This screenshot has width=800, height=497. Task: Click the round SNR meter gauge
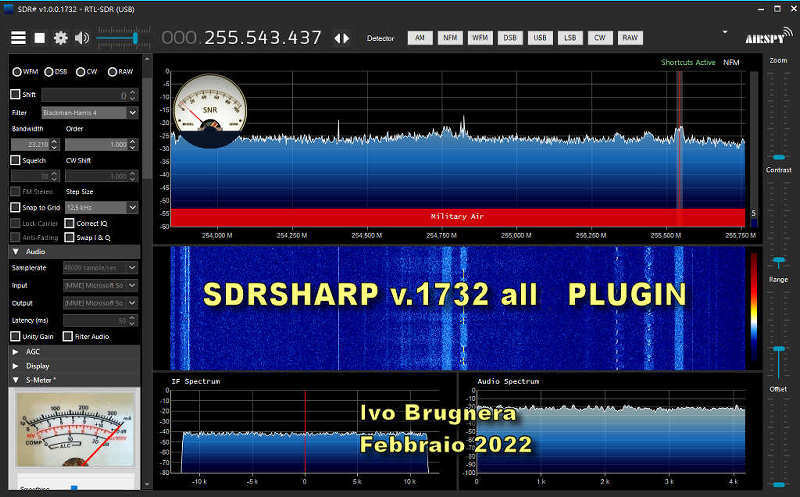point(210,111)
